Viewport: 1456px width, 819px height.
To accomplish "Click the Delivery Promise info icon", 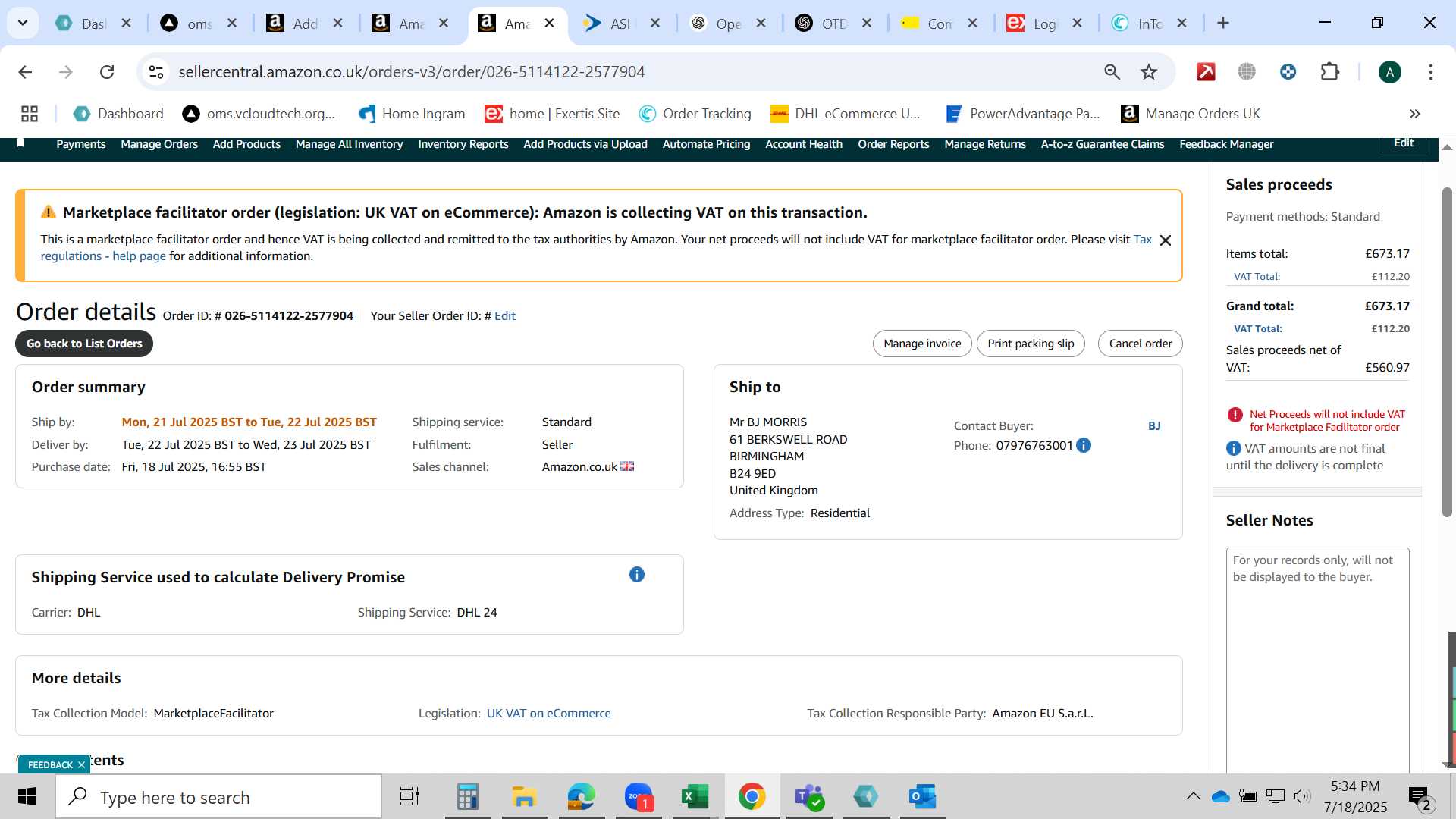I will [x=637, y=575].
